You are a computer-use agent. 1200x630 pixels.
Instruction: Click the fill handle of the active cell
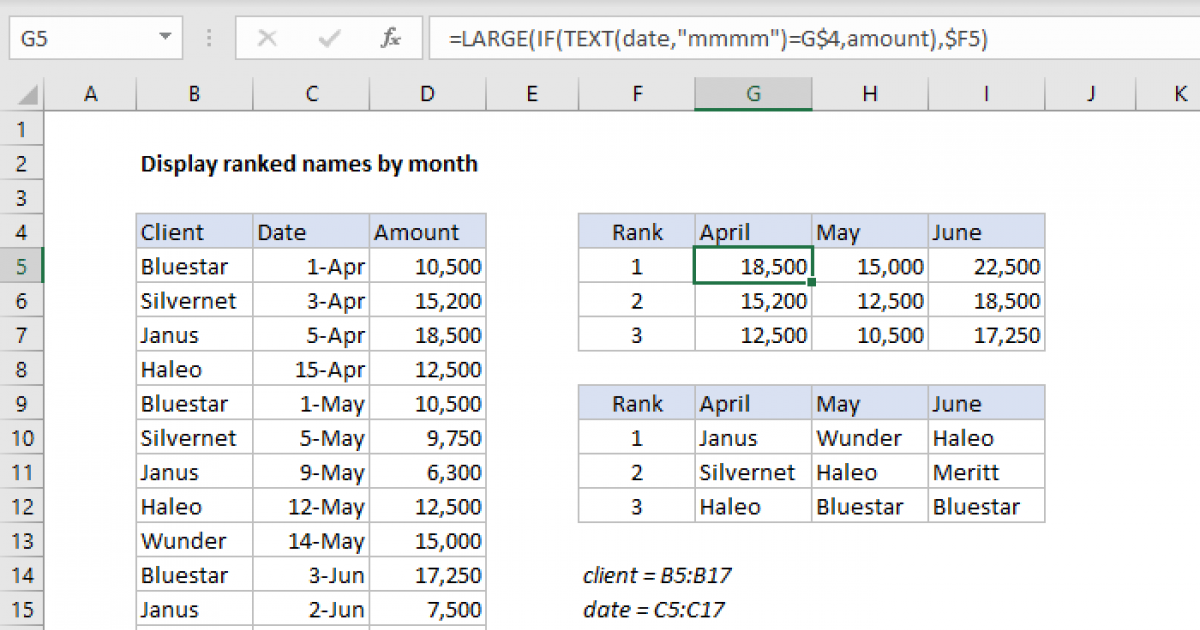(812, 284)
